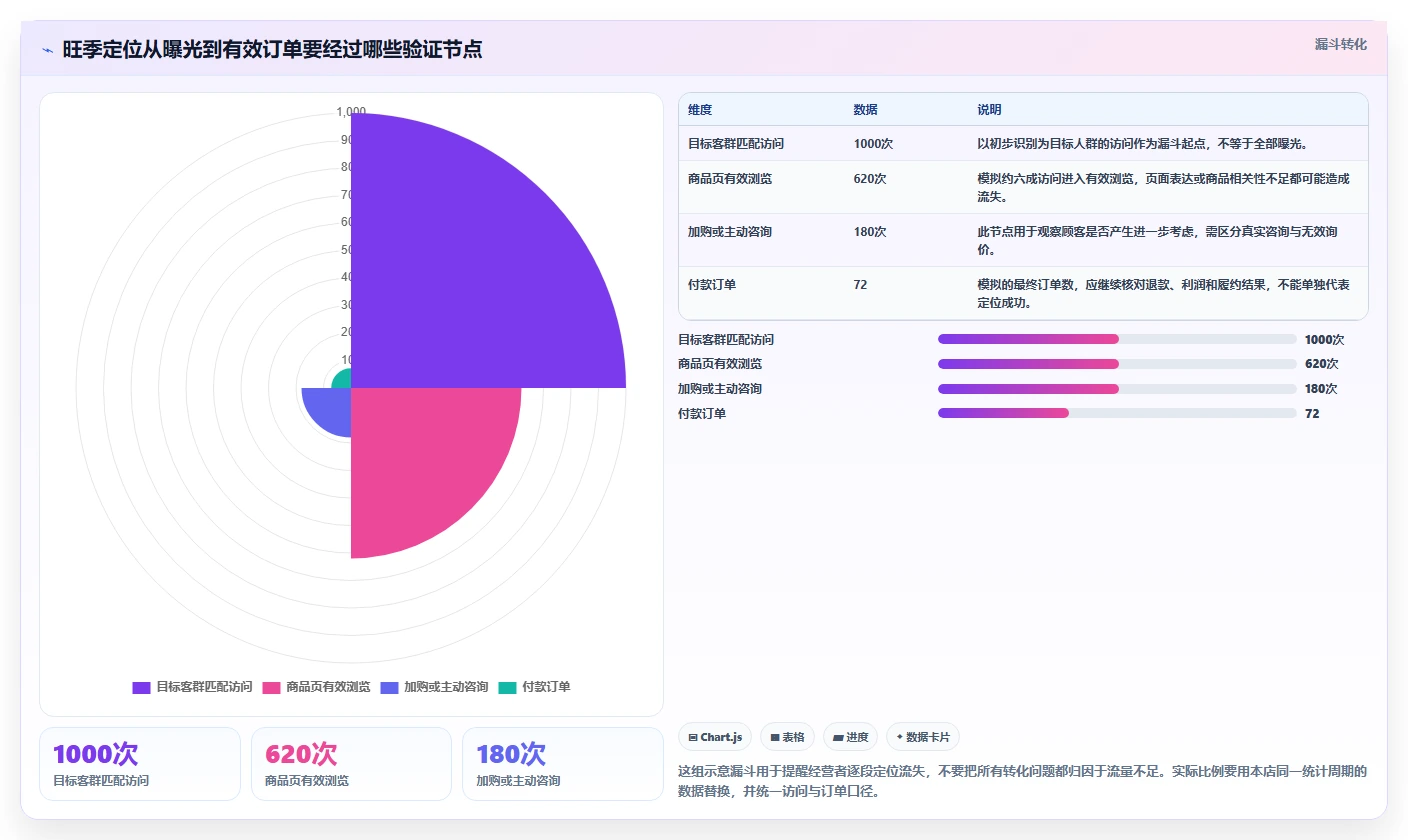The height and width of the screenshot is (840, 1408).
Task: Click the Chart.js tag chip
Action: tap(715, 737)
